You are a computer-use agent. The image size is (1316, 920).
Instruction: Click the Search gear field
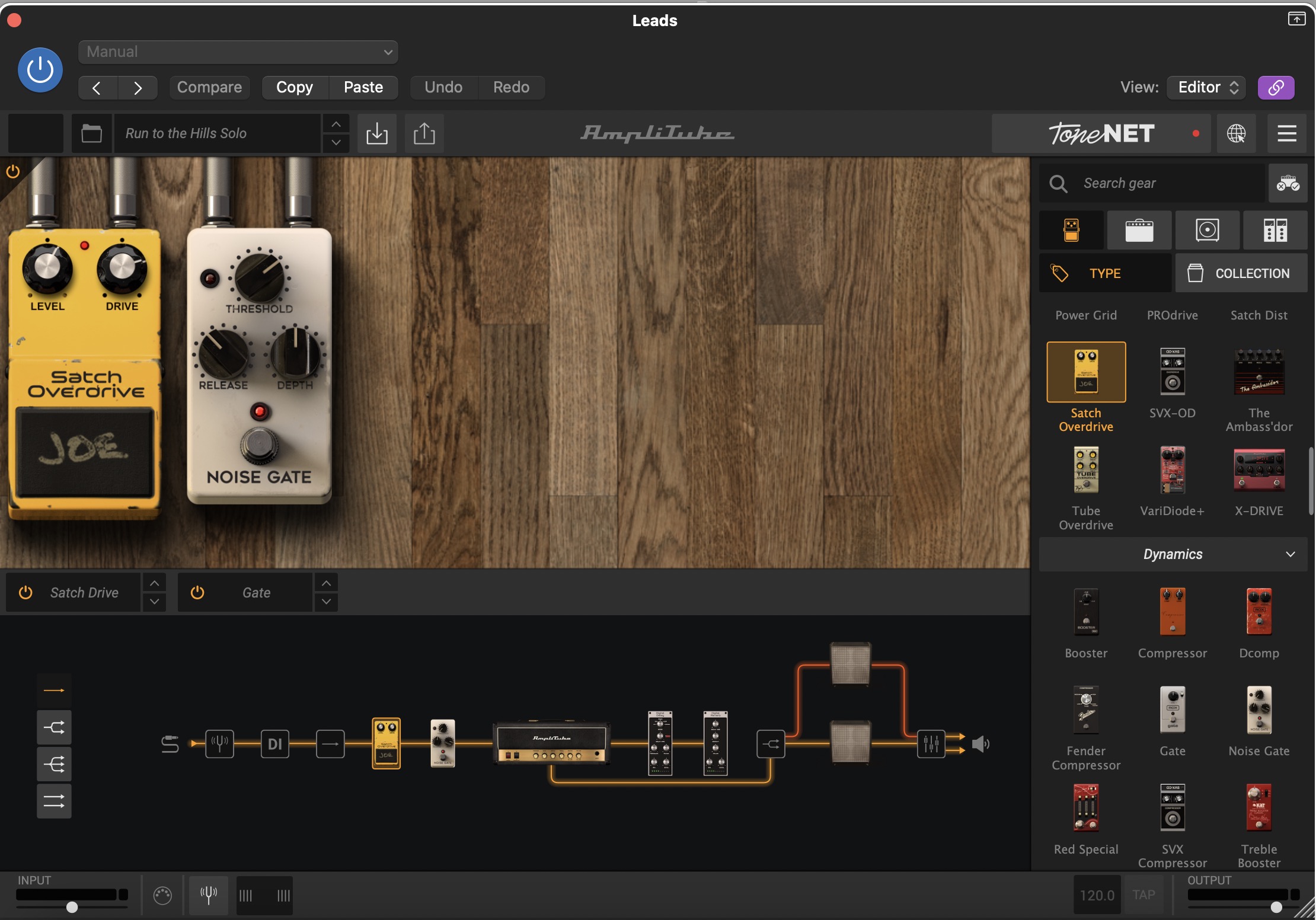pyautogui.click(x=1152, y=183)
